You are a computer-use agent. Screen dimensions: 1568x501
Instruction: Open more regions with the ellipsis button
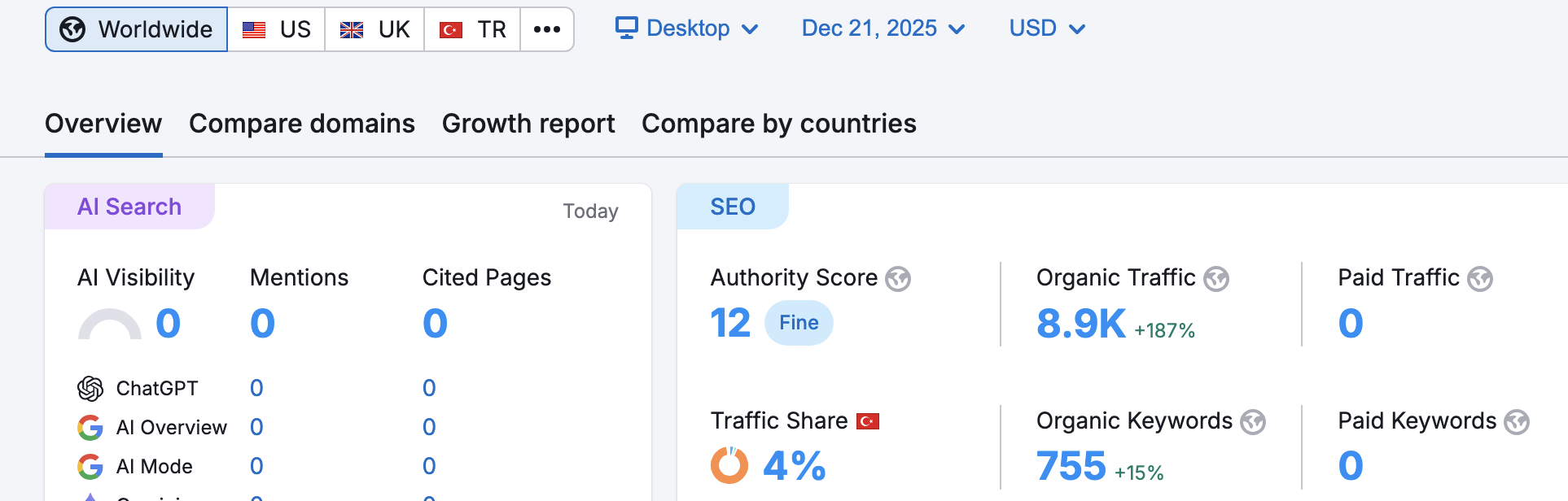[x=547, y=29]
